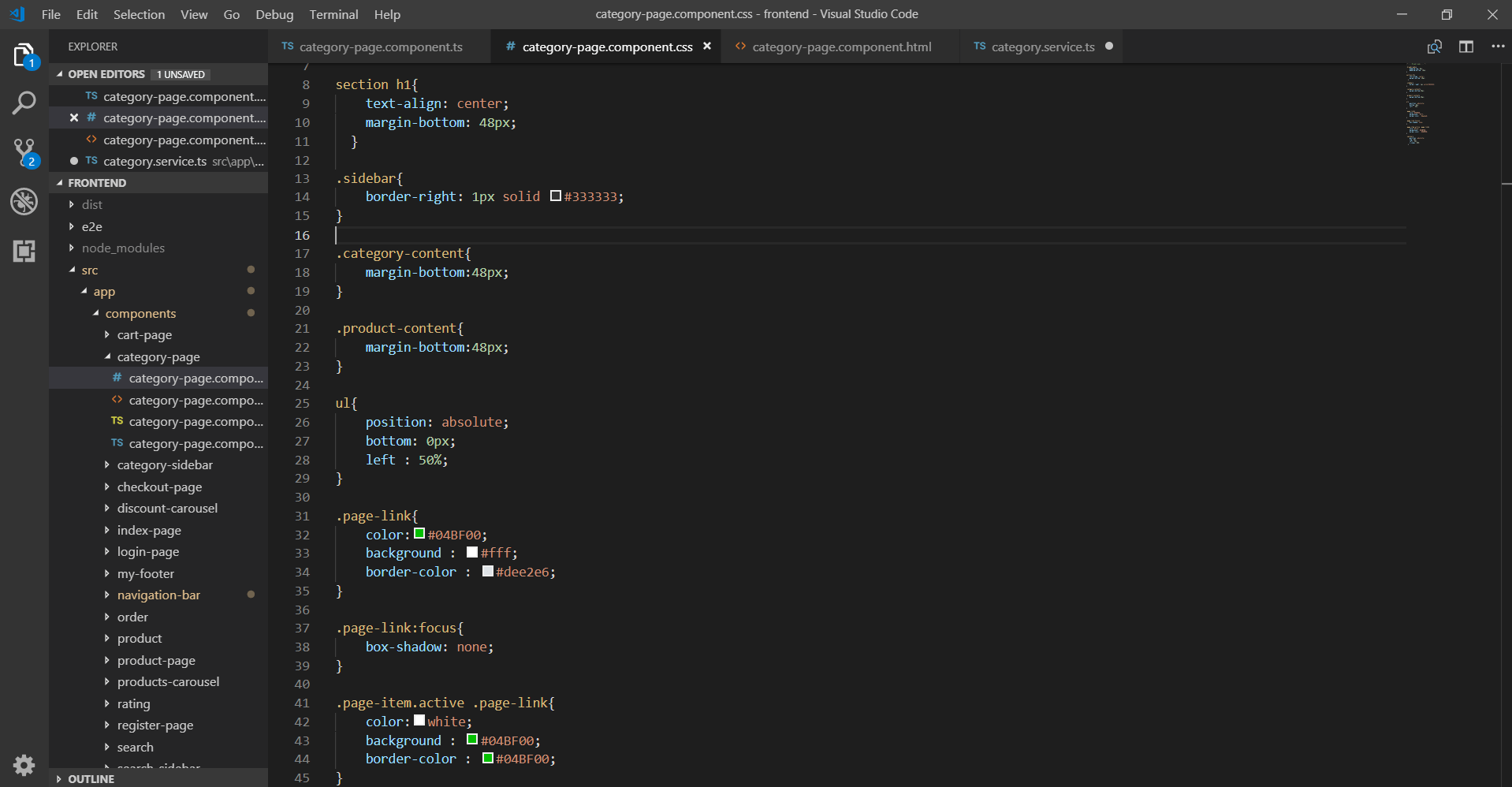The height and width of the screenshot is (787, 1512).
Task: Close the category-page.component.css tab
Action: click(707, 47)
